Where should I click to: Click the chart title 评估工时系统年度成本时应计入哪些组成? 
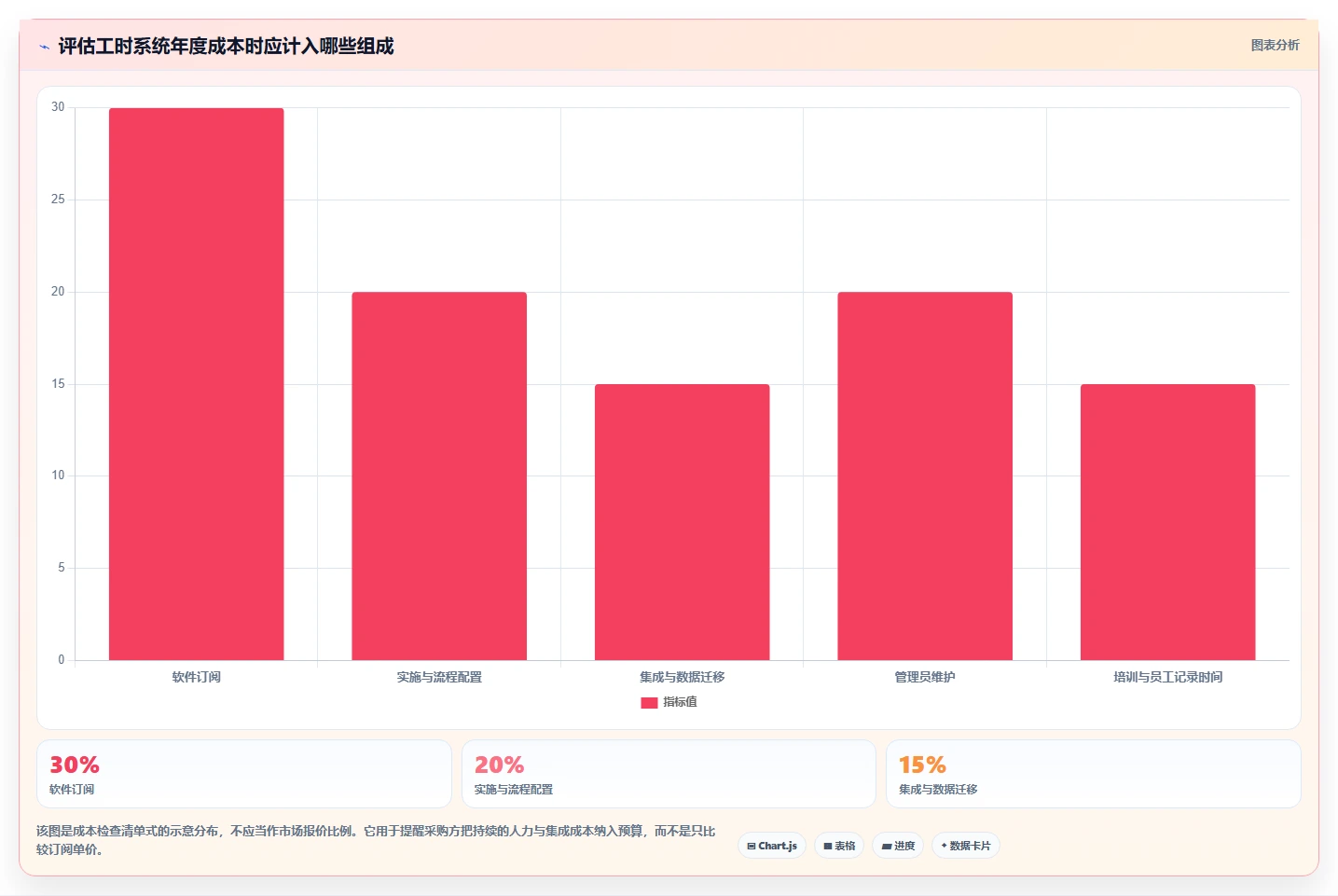point(226,46)
